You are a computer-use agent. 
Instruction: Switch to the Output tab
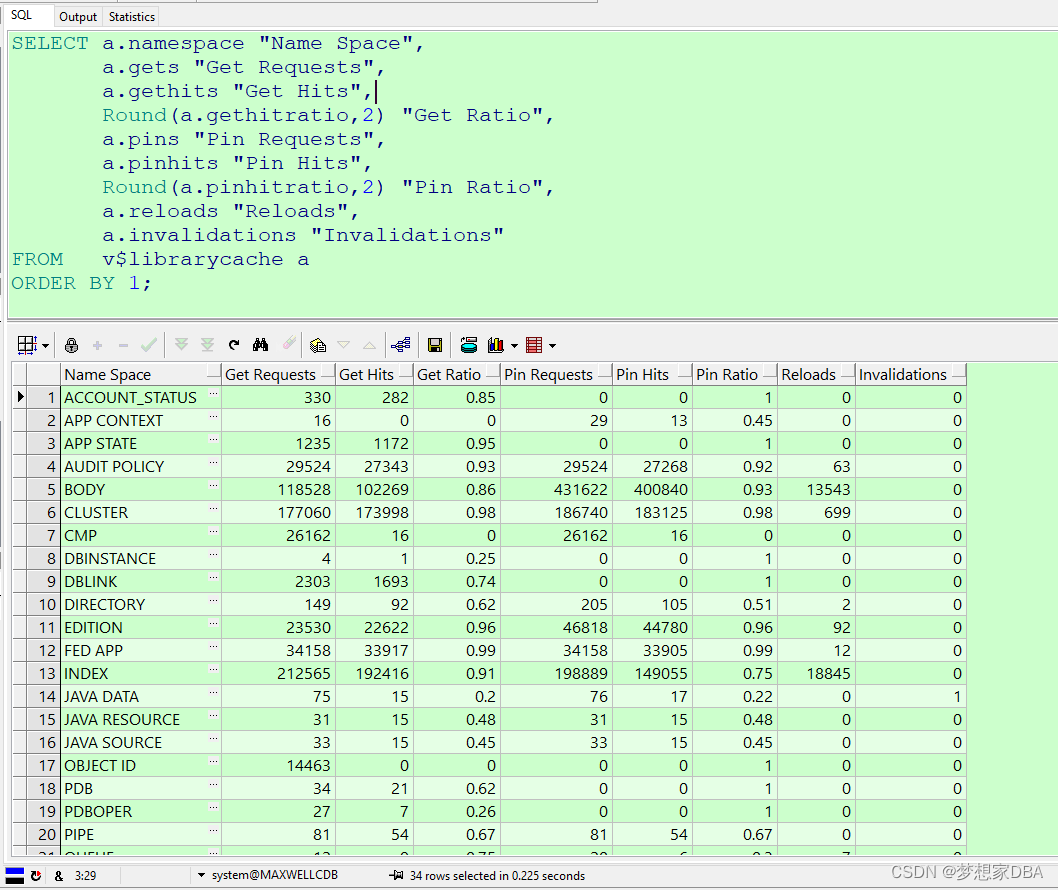click(x=78, y=17)
